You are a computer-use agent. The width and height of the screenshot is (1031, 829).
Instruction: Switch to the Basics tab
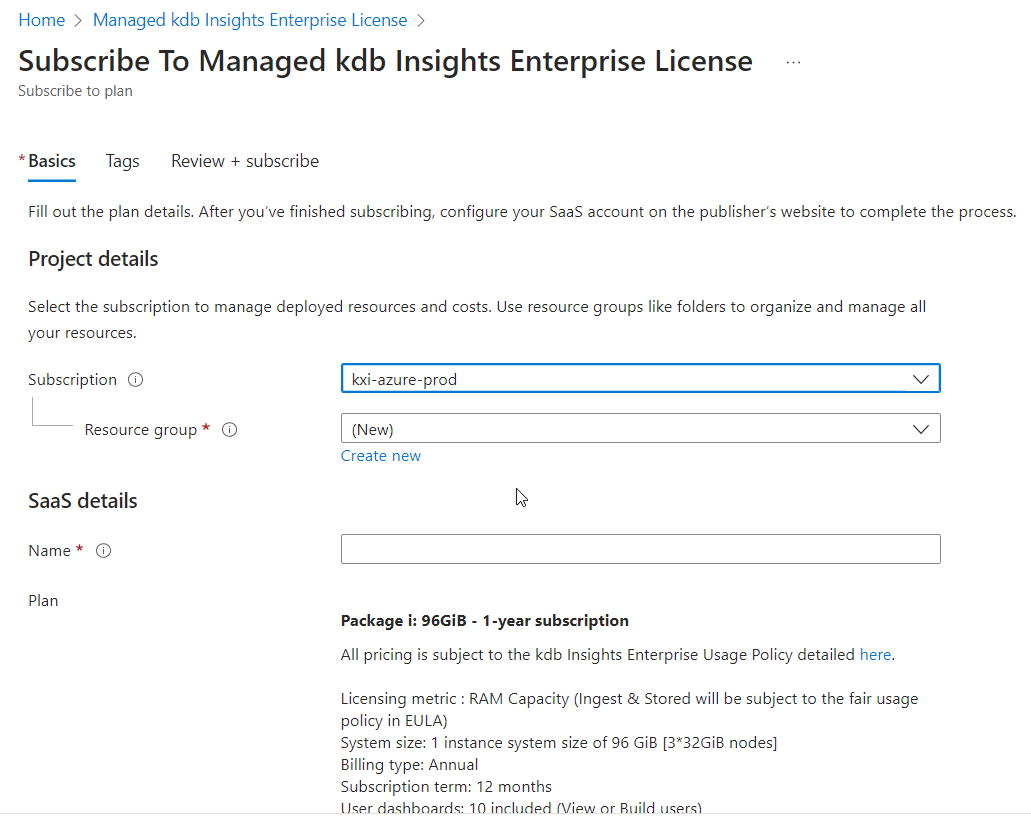point(51,161)
